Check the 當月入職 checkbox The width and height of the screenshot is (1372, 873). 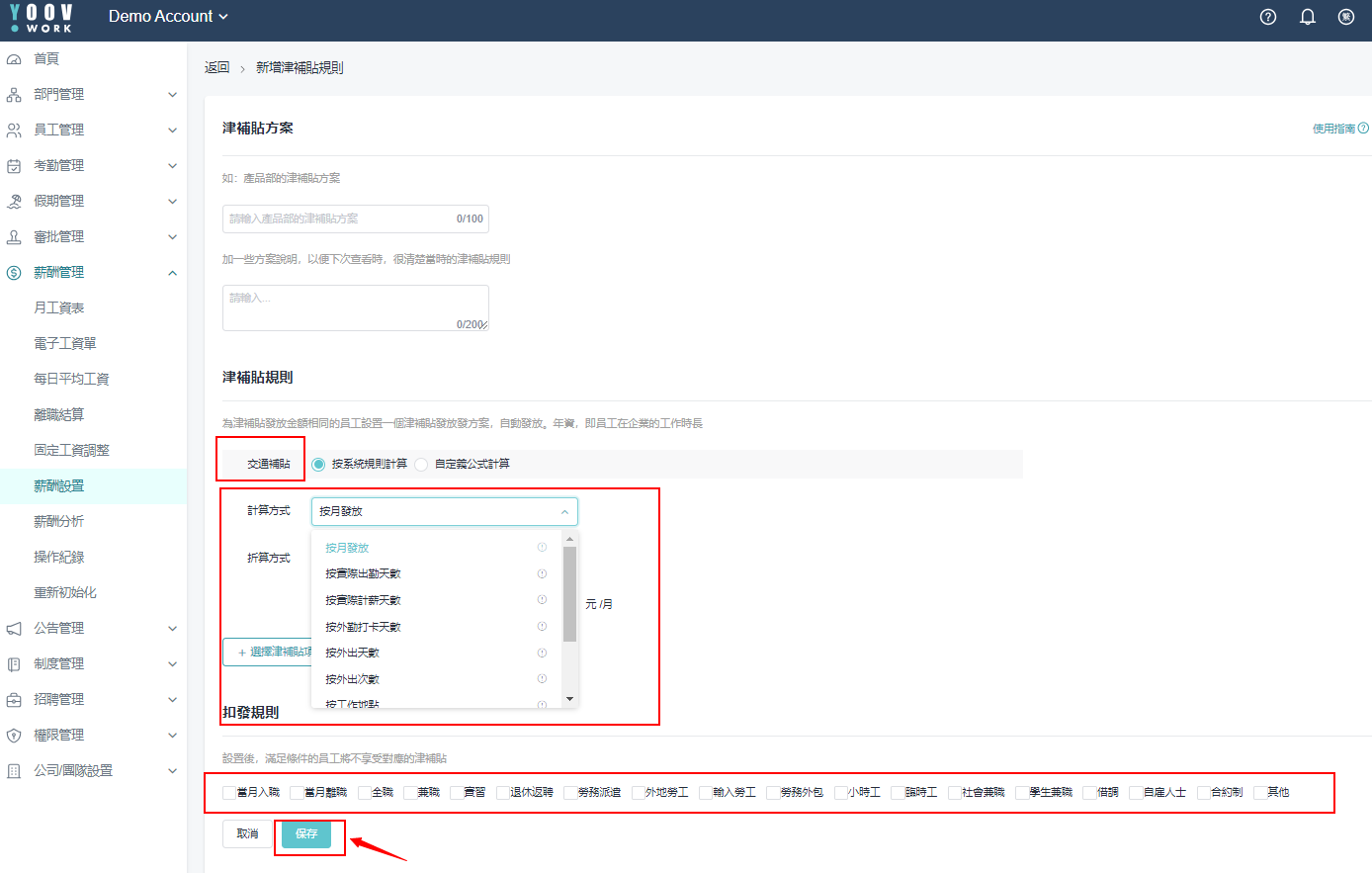(229, 793)
